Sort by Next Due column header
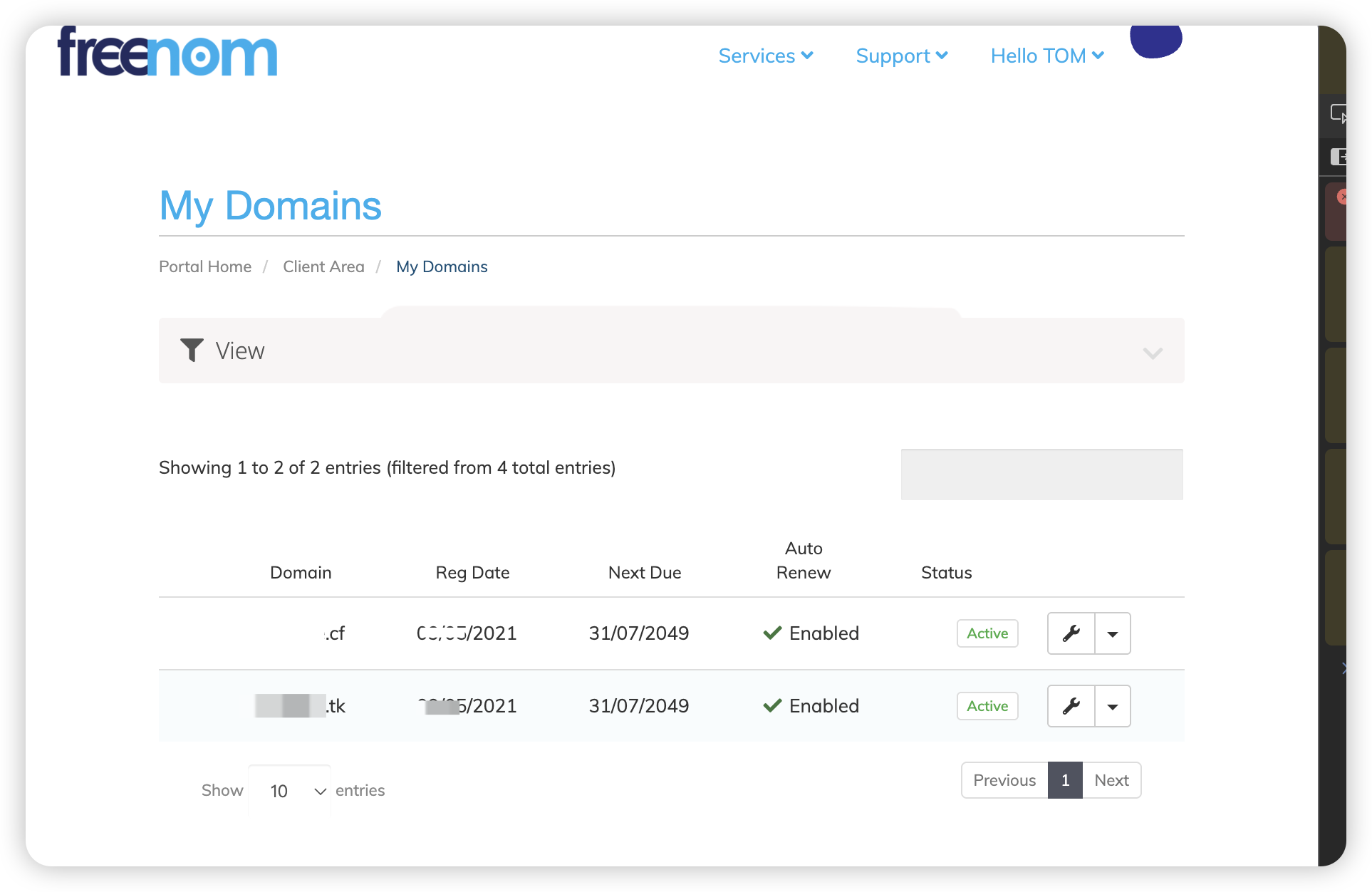The width and height of the screenshot is (1372, 892). pyautogui.click(x=645, y=573)
